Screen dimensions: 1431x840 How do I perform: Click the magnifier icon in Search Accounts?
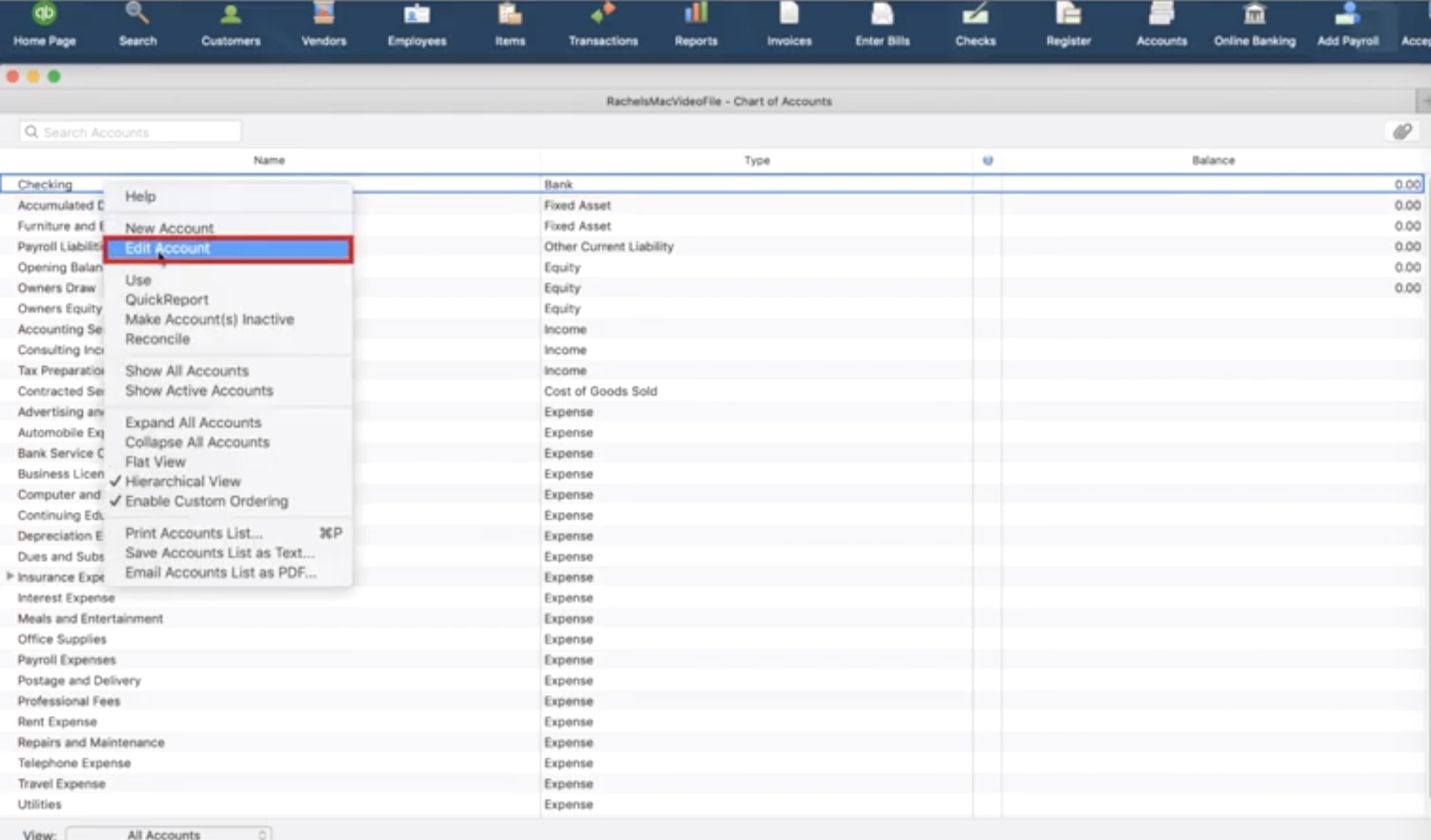click(32, 132)
